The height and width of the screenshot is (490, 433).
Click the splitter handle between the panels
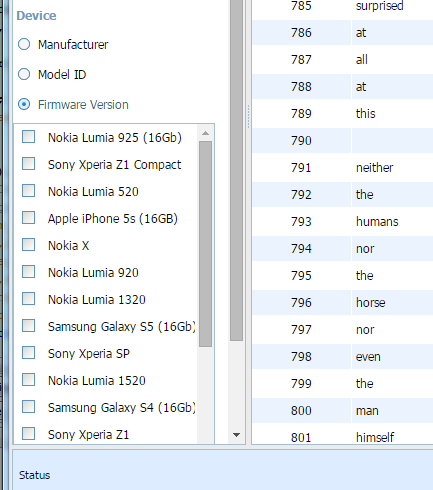click(x=248, y=117)
